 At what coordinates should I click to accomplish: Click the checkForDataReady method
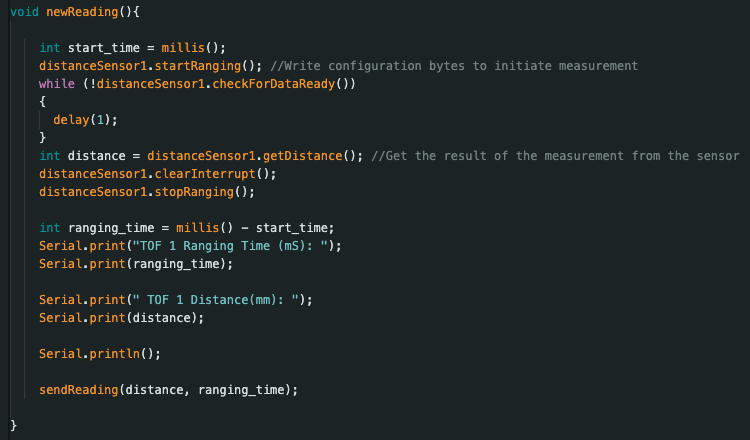274,84
